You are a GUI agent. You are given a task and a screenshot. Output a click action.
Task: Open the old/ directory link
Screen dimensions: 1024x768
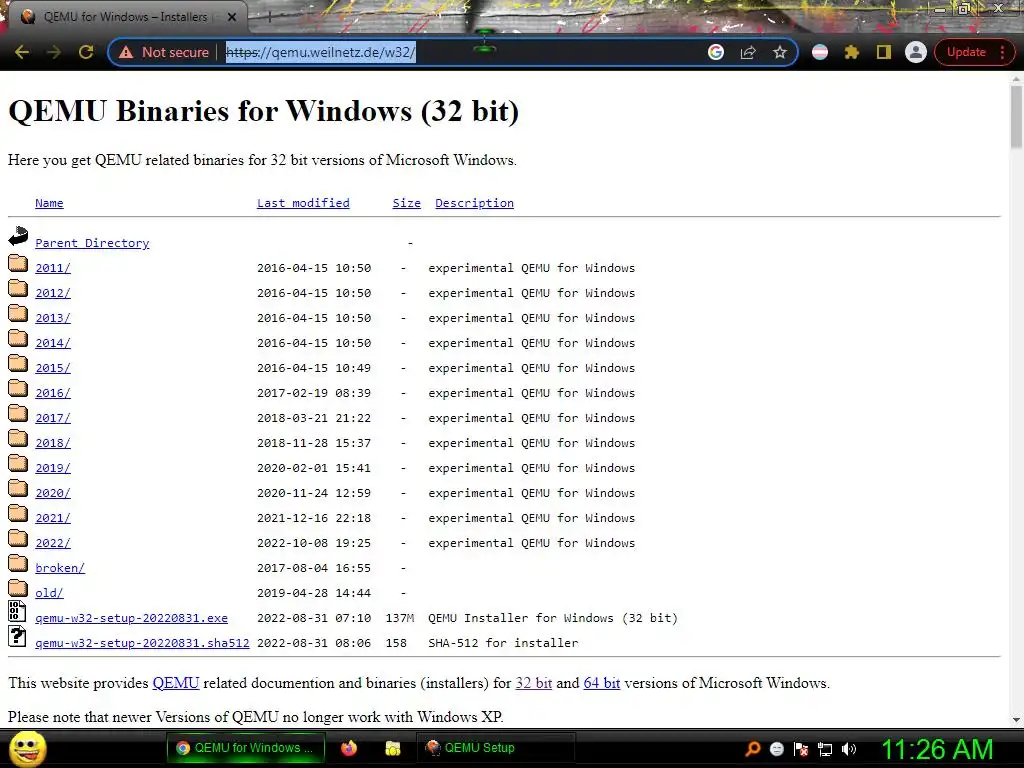49,593
